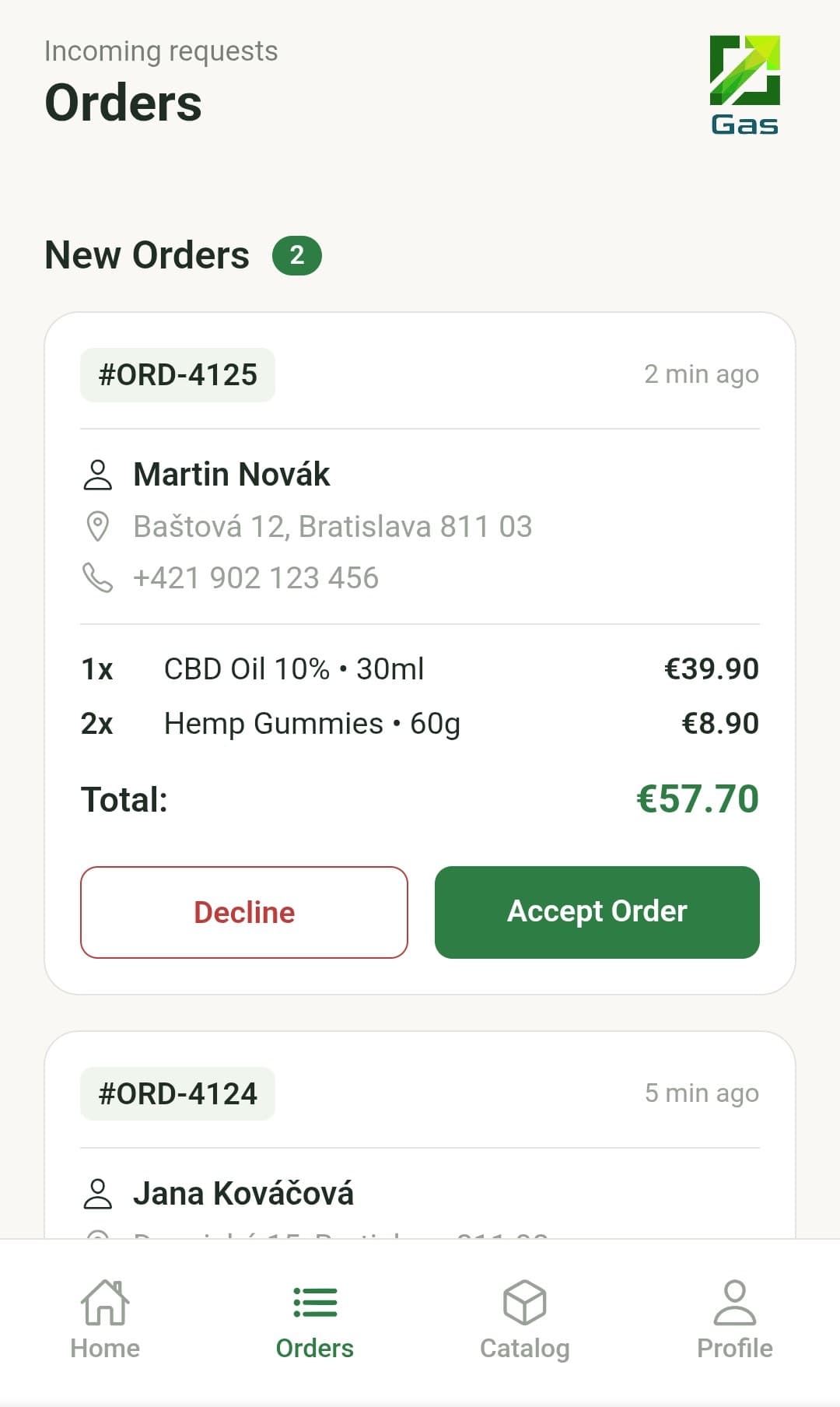Tap the location pin icon for Baštová address
Screen dimensions: 840x1407
(96, 526)
